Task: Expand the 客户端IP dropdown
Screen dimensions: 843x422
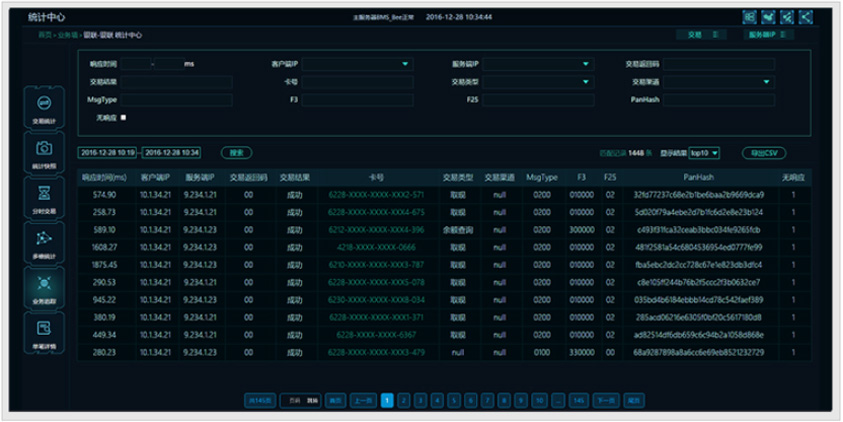Action: (x=405, y=64)
